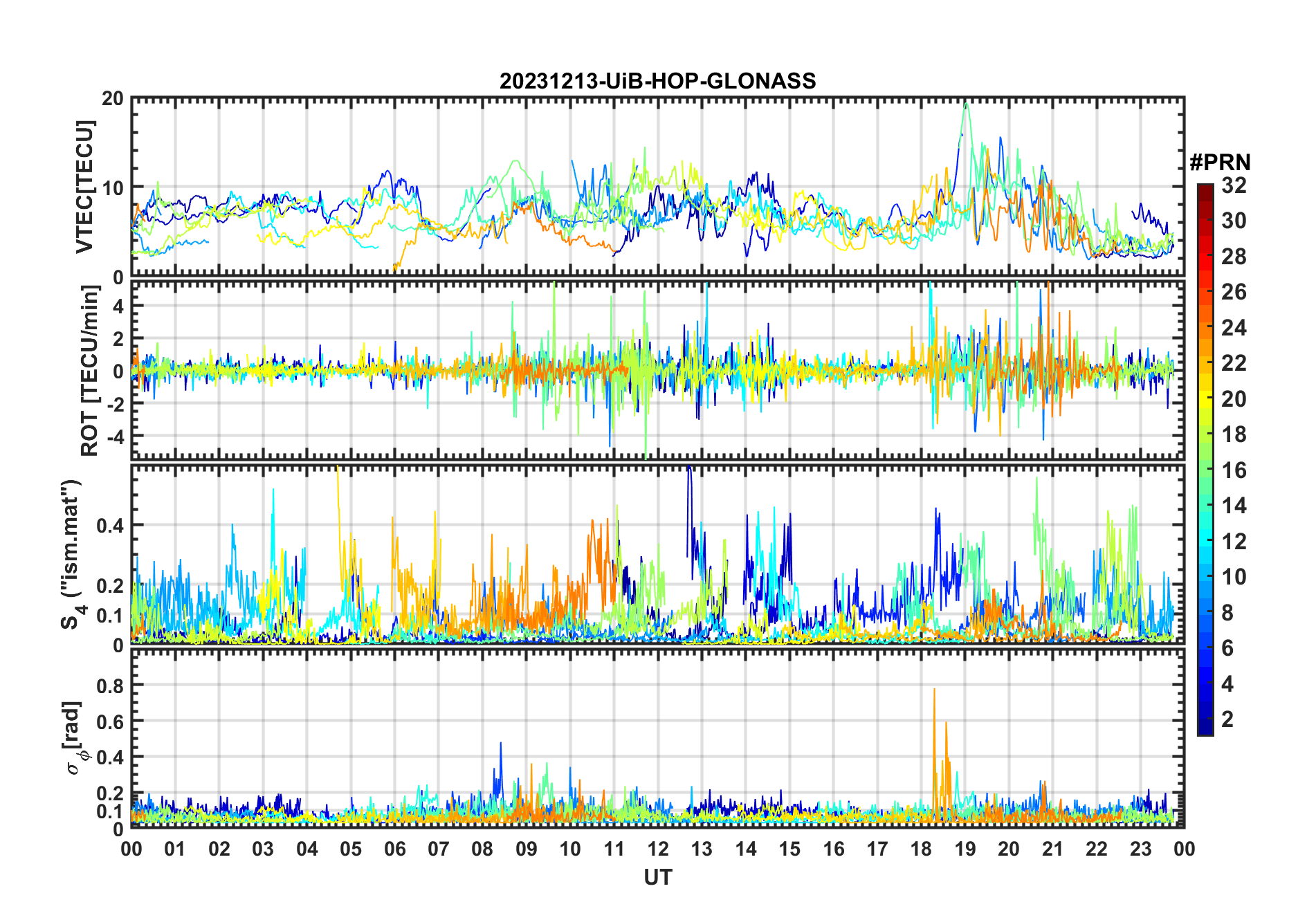Click x-axis tick label 12
Viewport: 1316px width, 920px height.
[x=657, y=849]
